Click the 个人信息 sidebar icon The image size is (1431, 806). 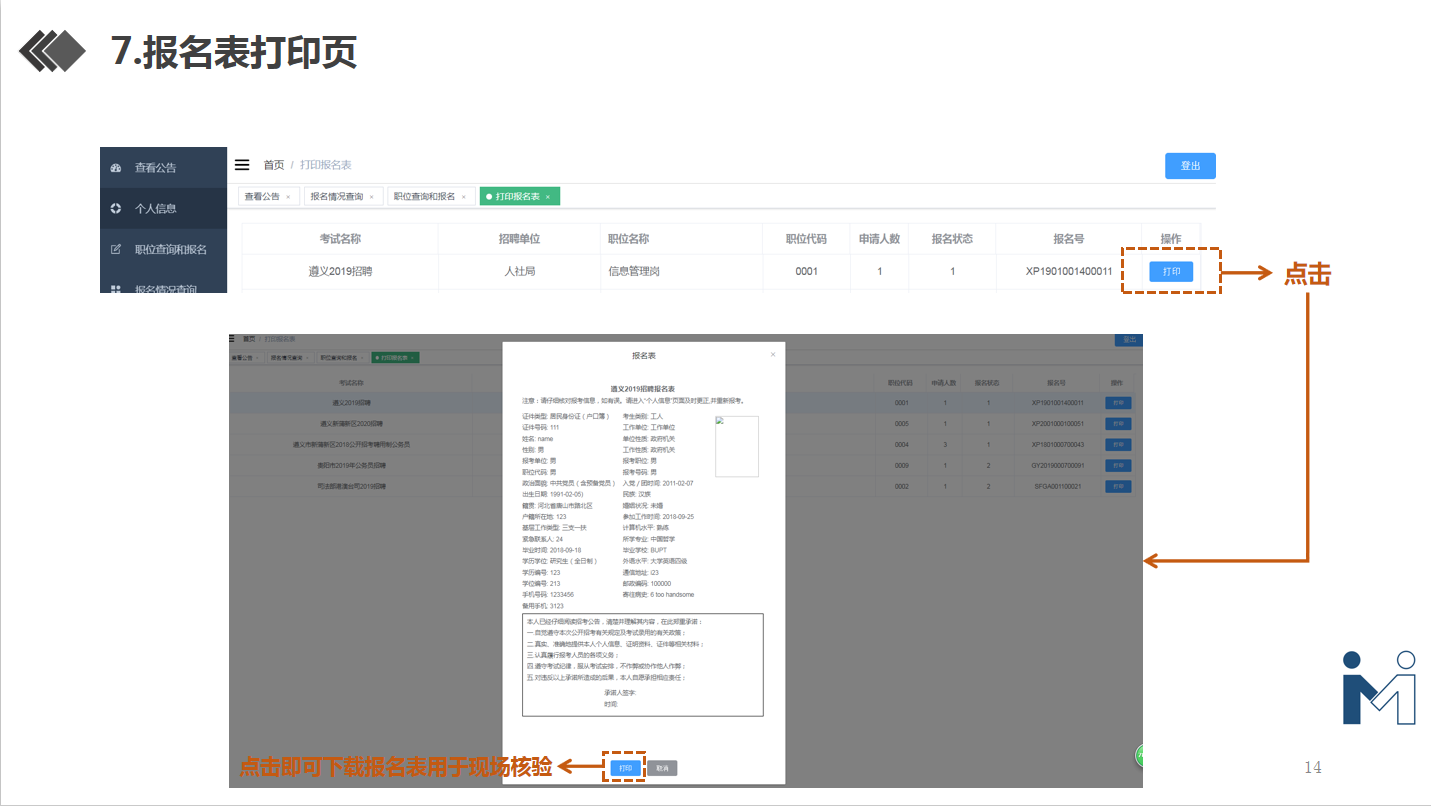(116, 209)
